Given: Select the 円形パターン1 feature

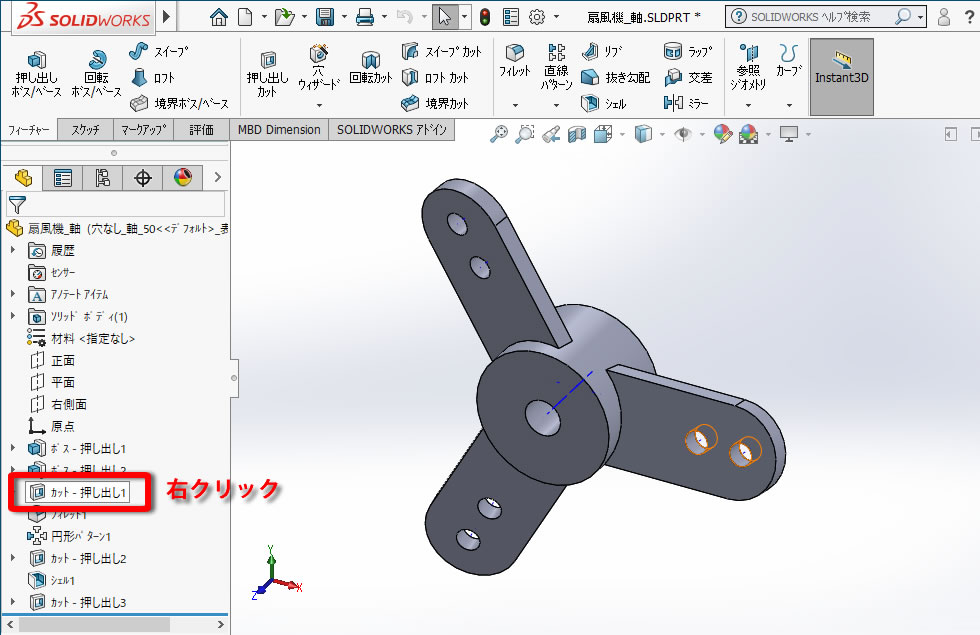Looking at the screenshot, I should tap(69, 536).
